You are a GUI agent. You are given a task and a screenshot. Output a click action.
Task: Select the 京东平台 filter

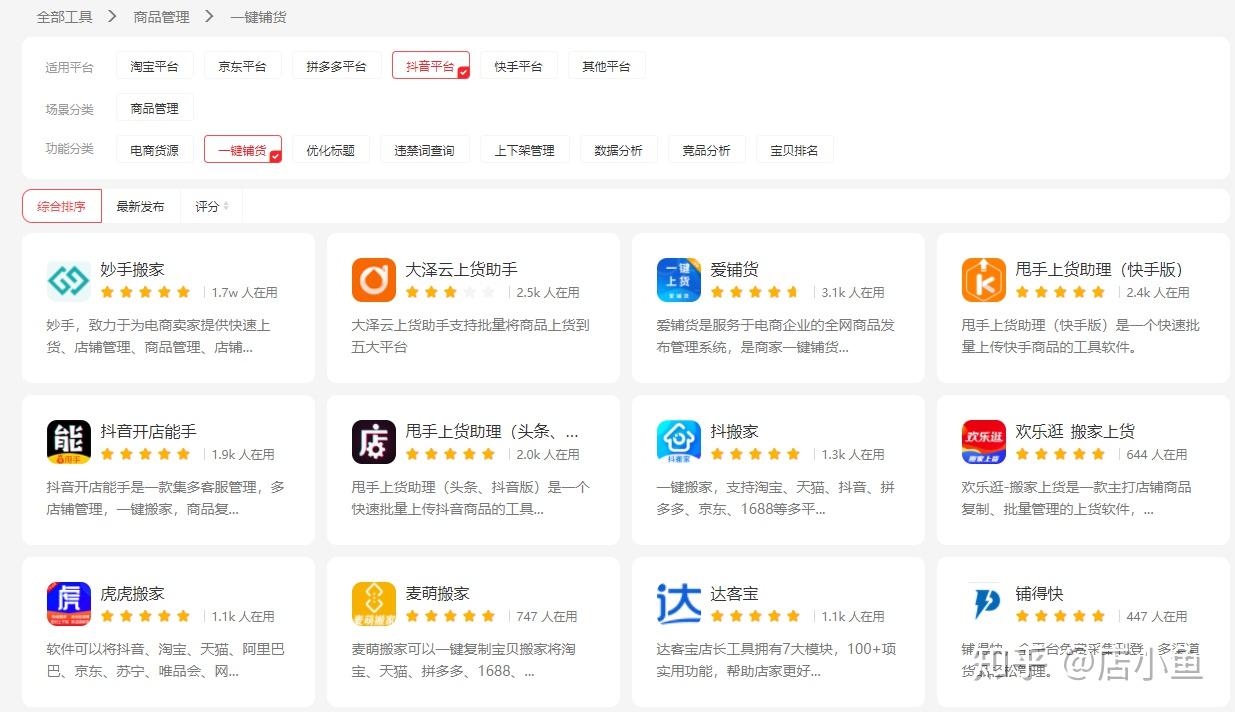(243, 66)
